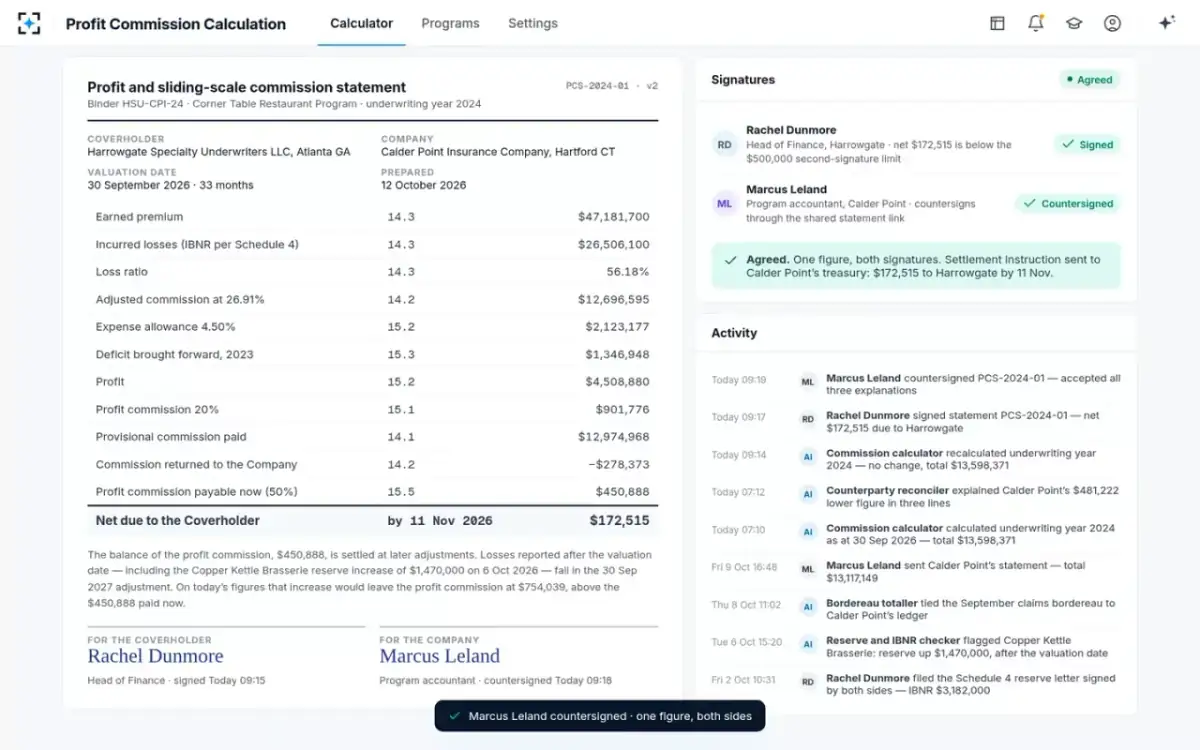The image size is (1200, 750).
Task: Open the learning graduation-cap icon
Action: tap(1074, 23)
